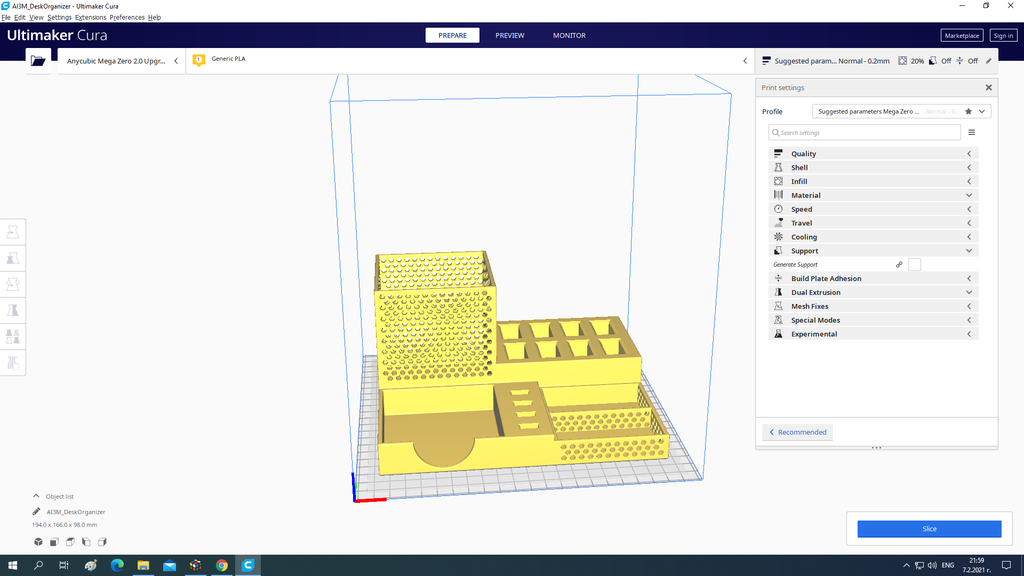The image size is (1024, 576).
Task: Click the 3D view cube icon
Action: [38, 542]
